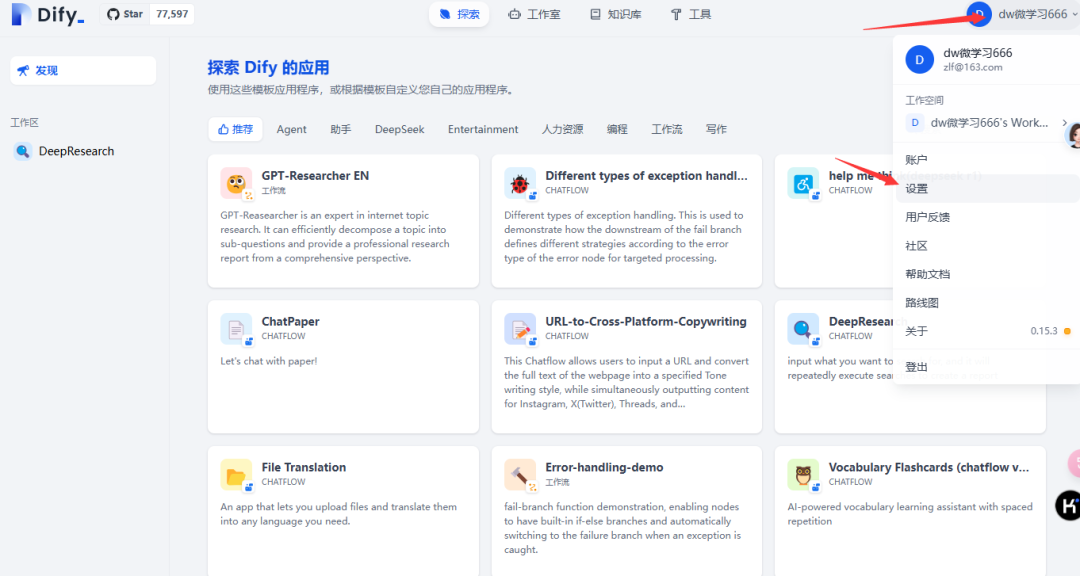Expand the dw微学习666's Workspace switcher

pyautogui.click(x=987, y=123)
